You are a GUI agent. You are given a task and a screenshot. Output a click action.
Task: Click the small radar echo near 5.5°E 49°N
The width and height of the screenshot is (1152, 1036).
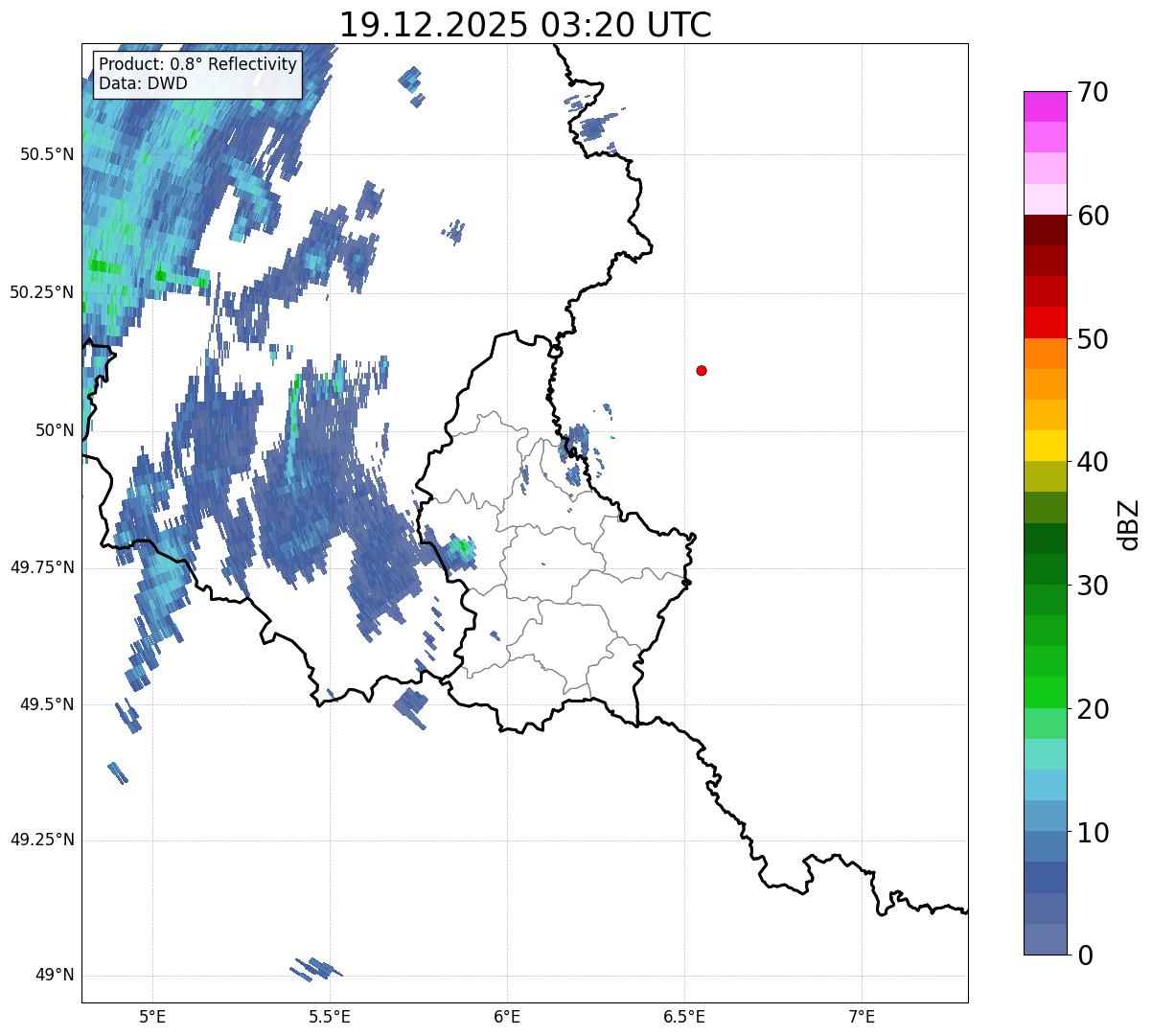[x=316, y=969]
